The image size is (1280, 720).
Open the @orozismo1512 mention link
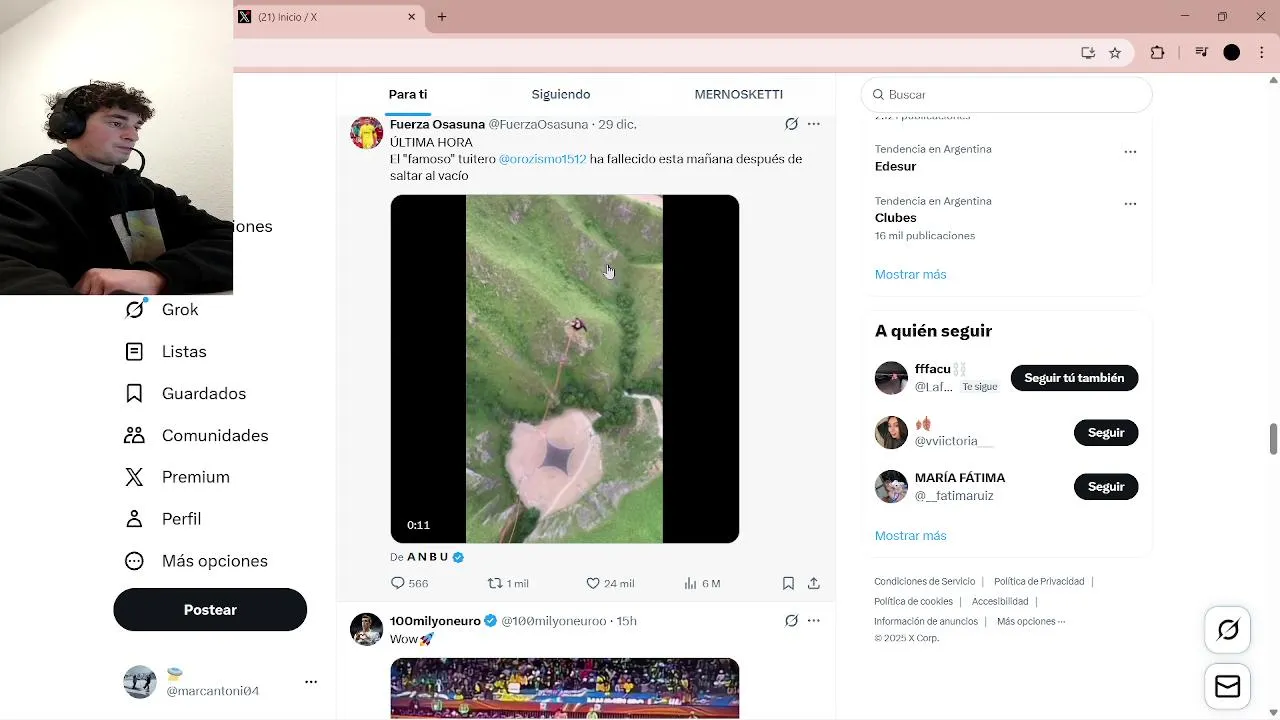tap(542, 159)
